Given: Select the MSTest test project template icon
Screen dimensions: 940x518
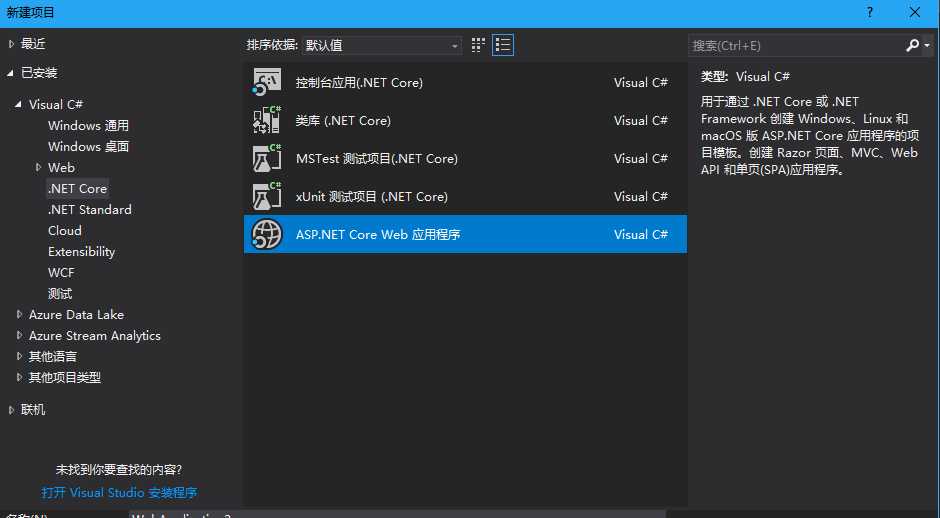Looking at the screenshot, I should pos(267,158).
